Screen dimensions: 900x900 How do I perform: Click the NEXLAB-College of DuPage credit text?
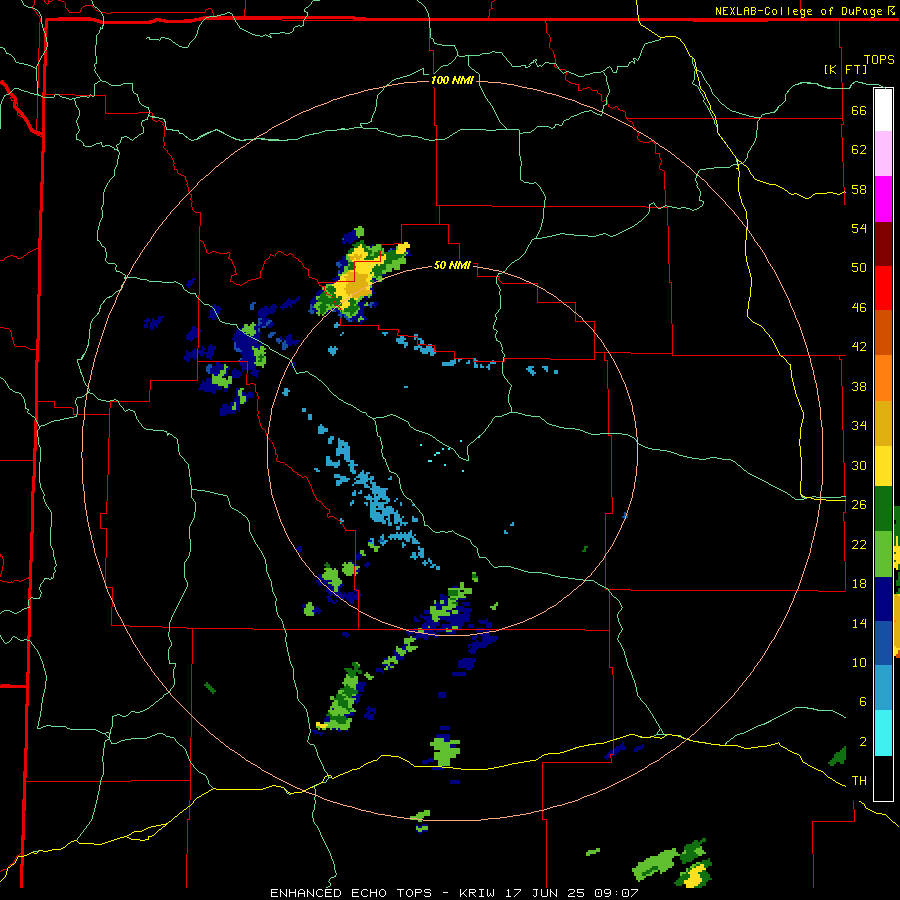800,11
